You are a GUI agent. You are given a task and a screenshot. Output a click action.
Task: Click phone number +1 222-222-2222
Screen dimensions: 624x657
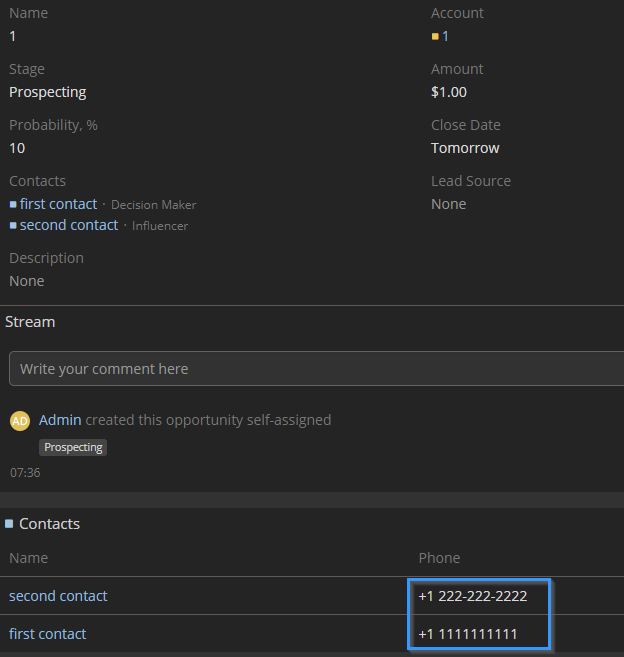coord(472,596)
